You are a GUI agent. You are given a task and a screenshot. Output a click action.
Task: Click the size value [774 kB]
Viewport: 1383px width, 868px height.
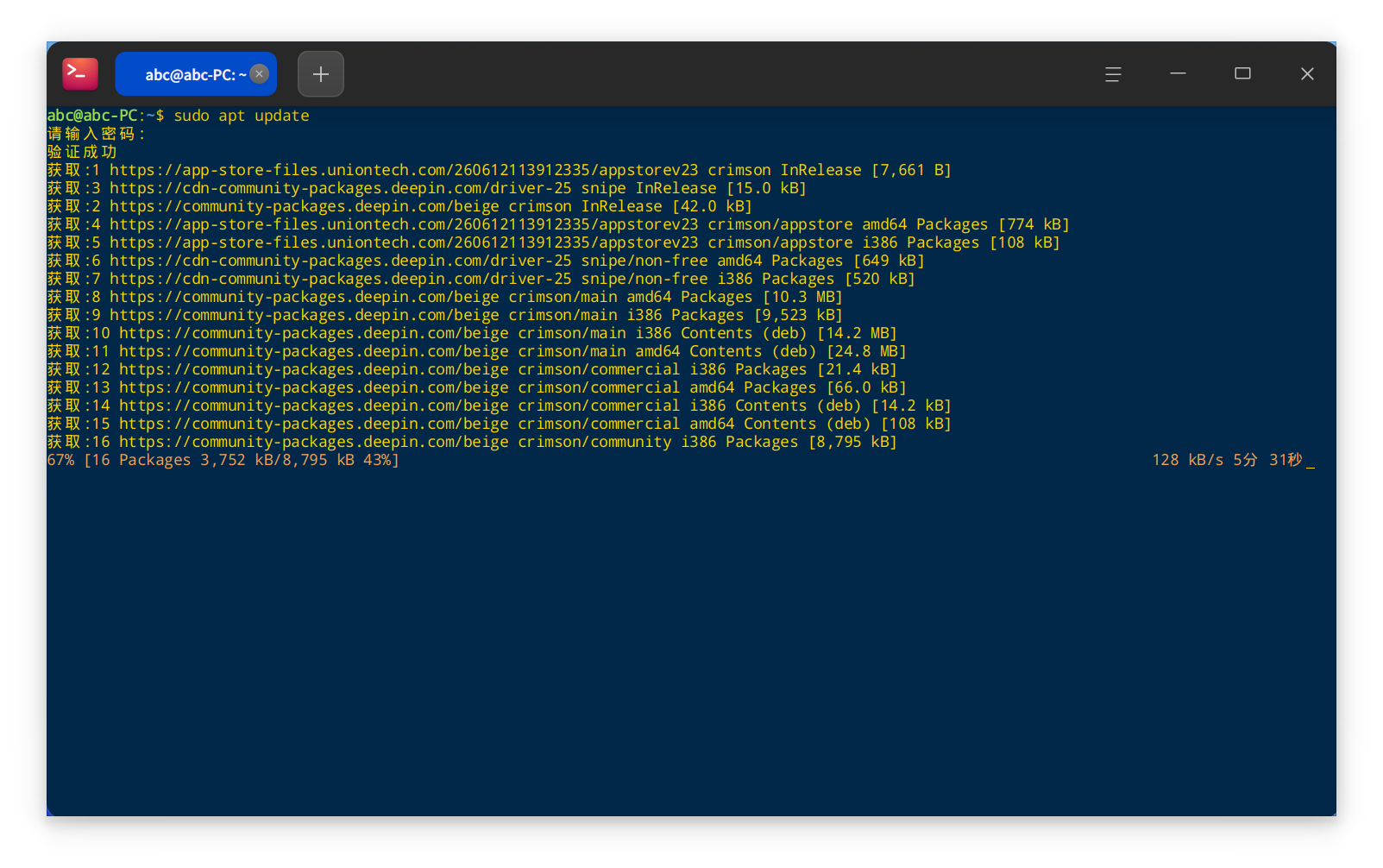click(x=1034, y=224)
